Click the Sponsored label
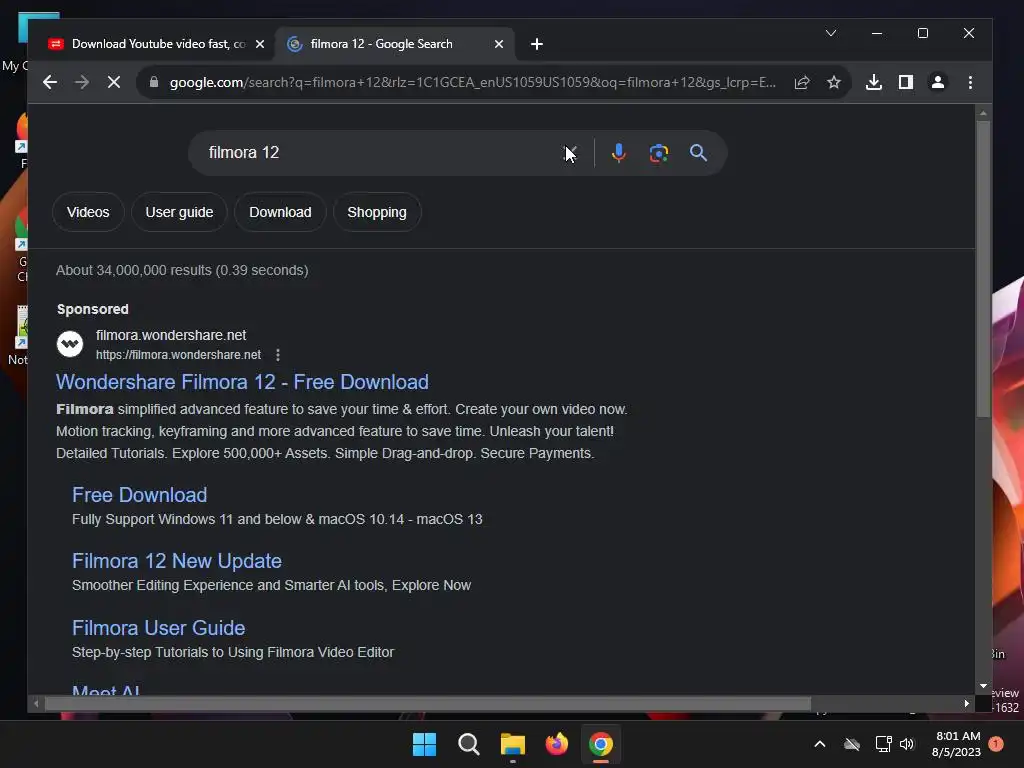 coord(93,309)
